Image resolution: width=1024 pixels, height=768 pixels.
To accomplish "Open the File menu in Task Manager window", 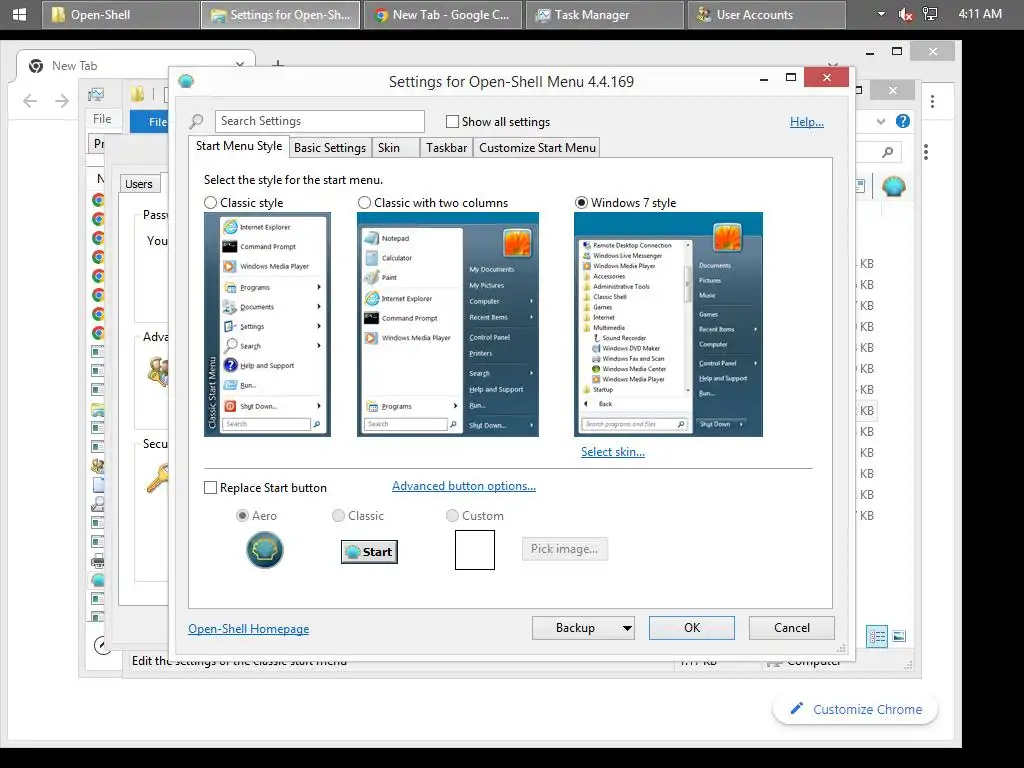I will coord(102,118).
